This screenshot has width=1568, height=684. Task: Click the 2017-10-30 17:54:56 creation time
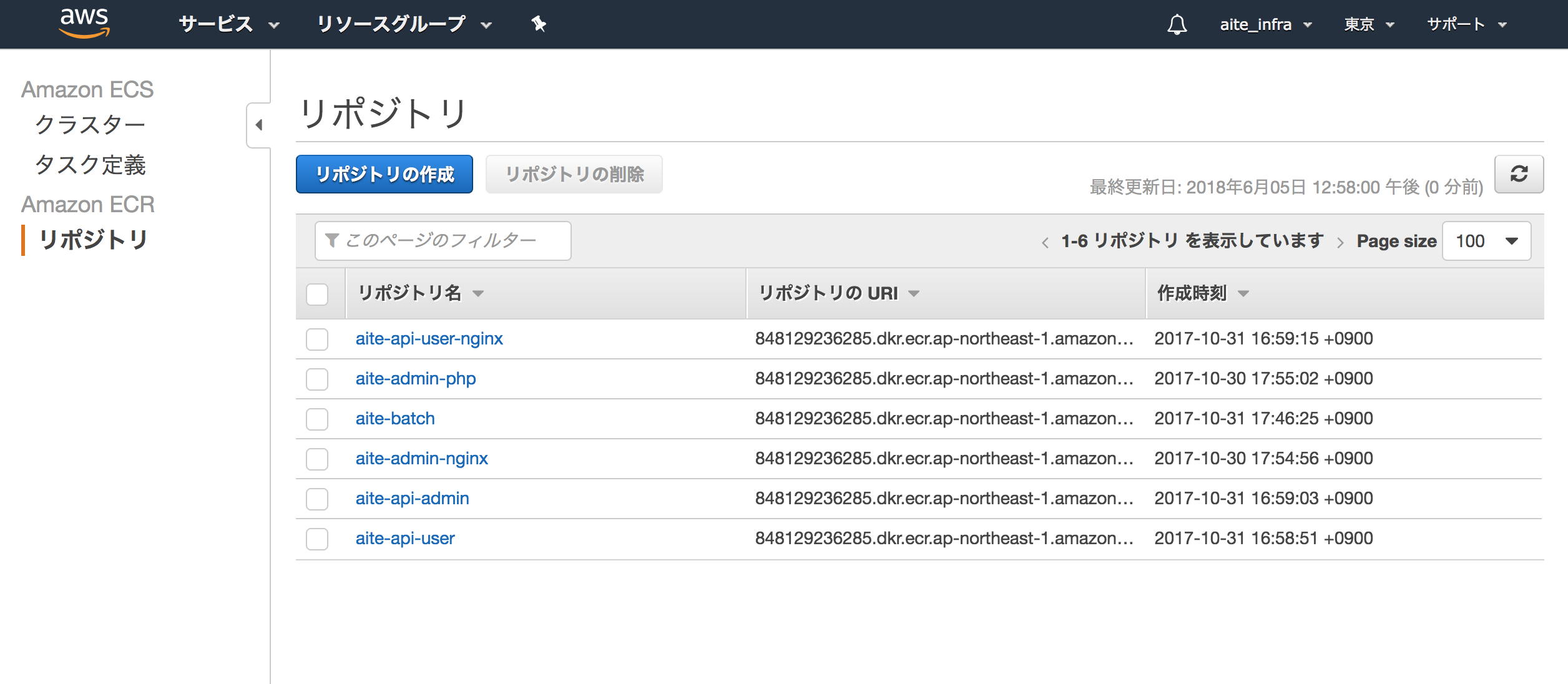[x=1263, y=459]
